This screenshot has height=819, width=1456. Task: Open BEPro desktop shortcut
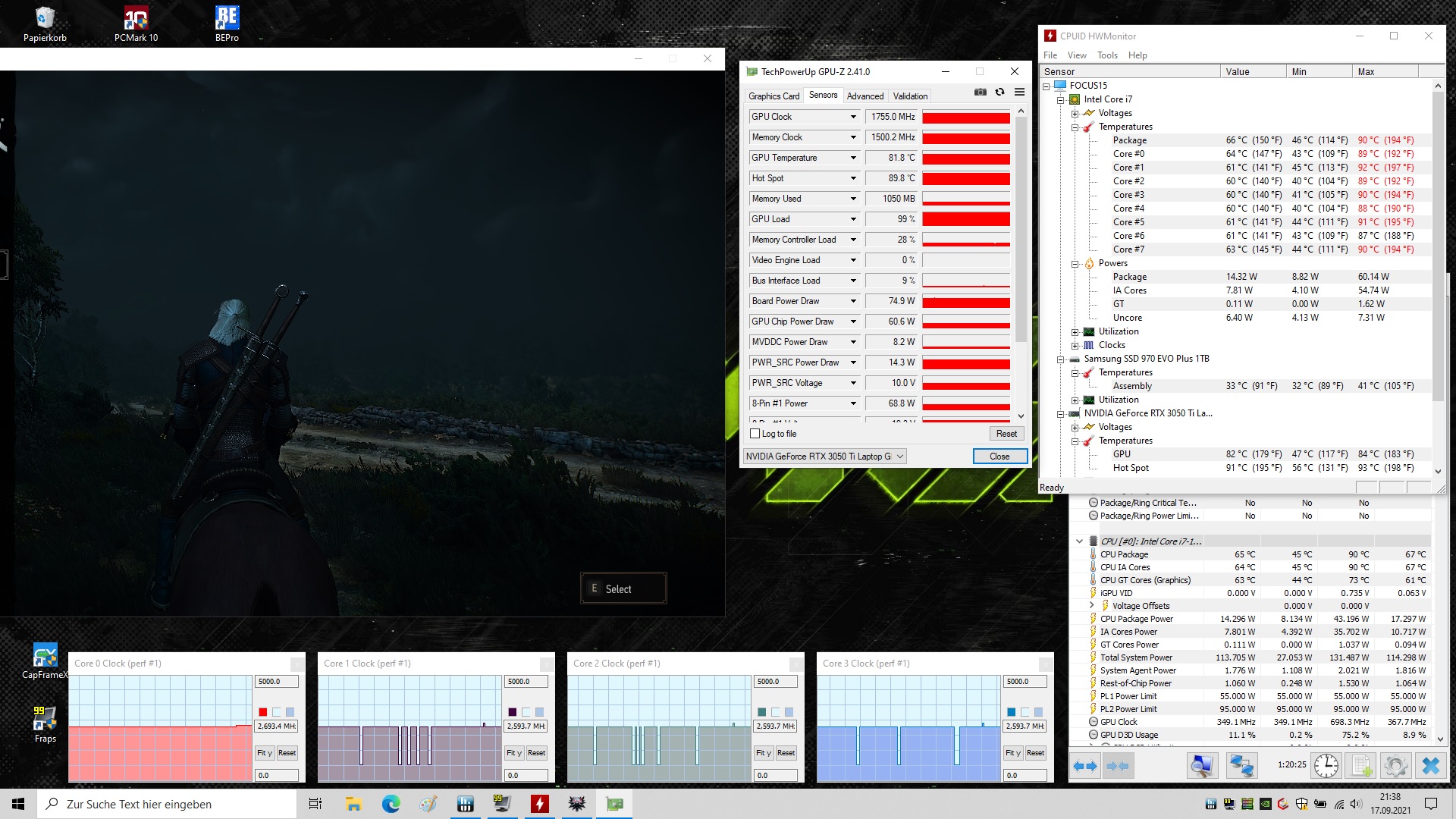(227, 24)
